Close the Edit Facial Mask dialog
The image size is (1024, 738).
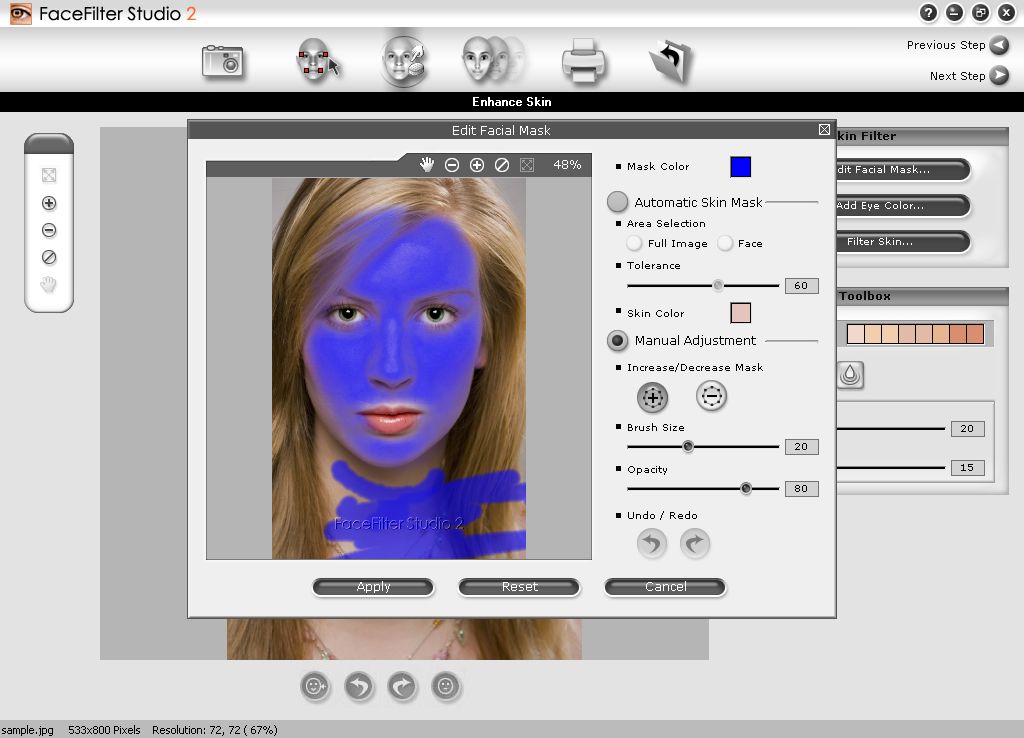pos(824,130)
